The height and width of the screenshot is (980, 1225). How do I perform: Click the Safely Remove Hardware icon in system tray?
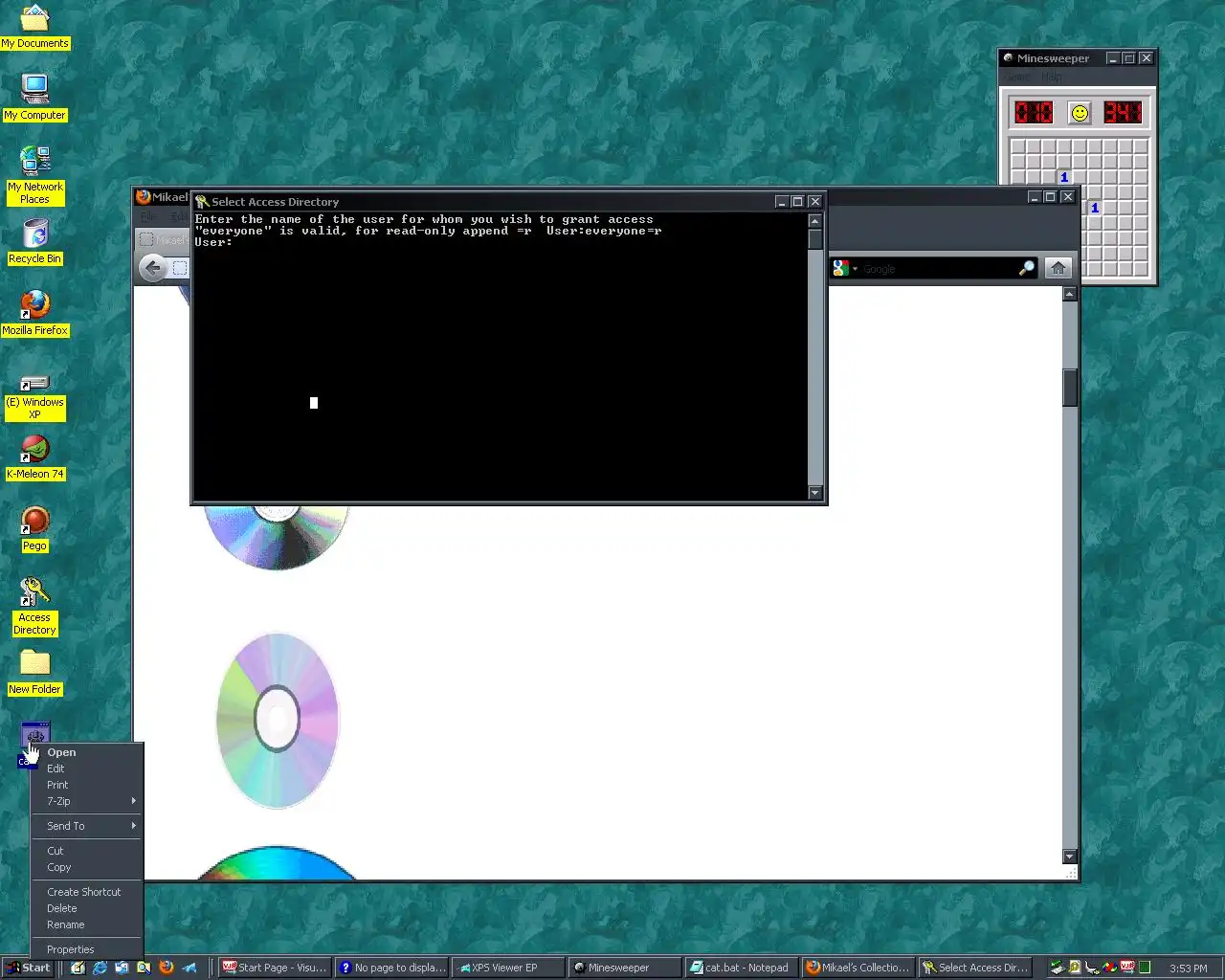pos(1056,968)
